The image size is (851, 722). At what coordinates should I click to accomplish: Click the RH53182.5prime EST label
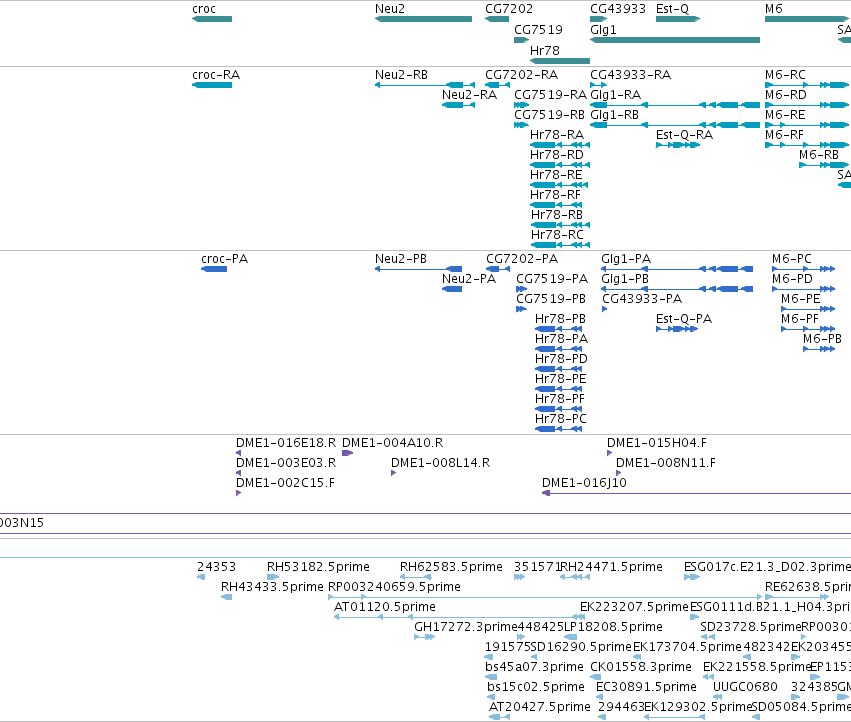(318, 567)
